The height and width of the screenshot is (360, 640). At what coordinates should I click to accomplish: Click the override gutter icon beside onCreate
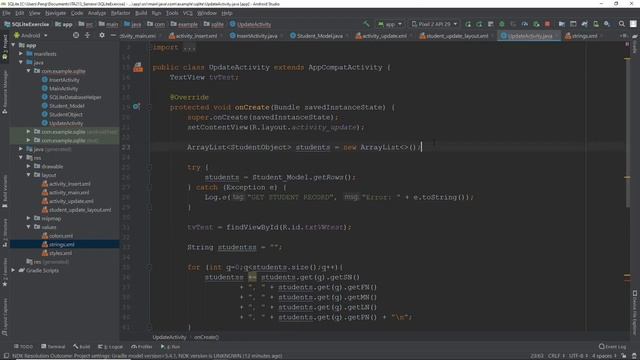[x=136, y=107]
